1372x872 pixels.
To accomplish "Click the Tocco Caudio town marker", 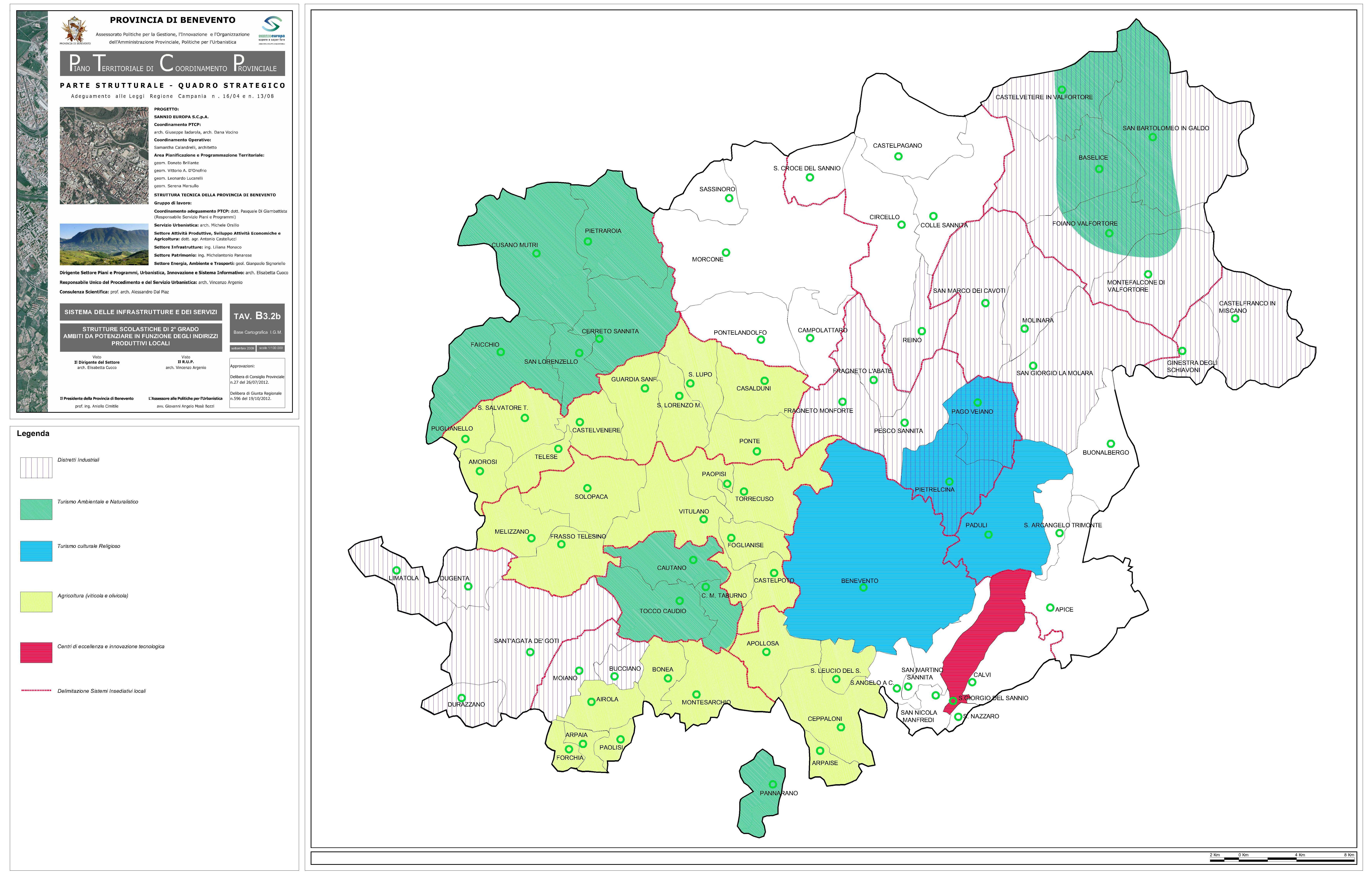I will pos(680,601).
